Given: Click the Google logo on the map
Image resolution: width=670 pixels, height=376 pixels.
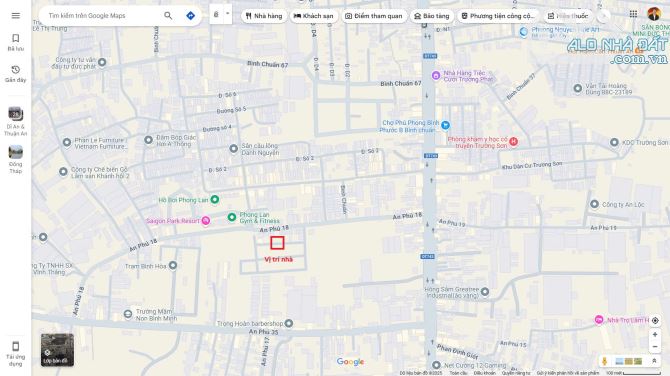Looking at the screenshot, I should pyautogui.click(x=350, y=362).
